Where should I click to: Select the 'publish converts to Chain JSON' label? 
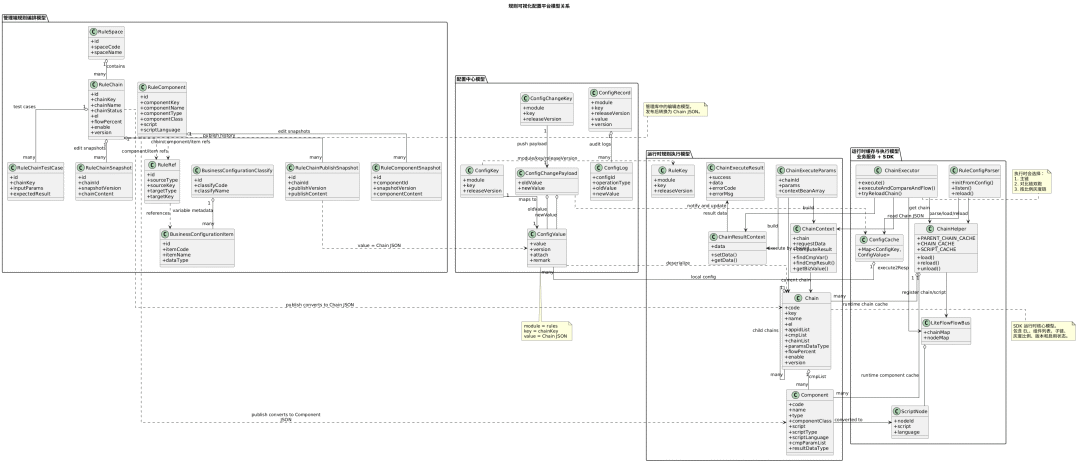coord(320,304)
